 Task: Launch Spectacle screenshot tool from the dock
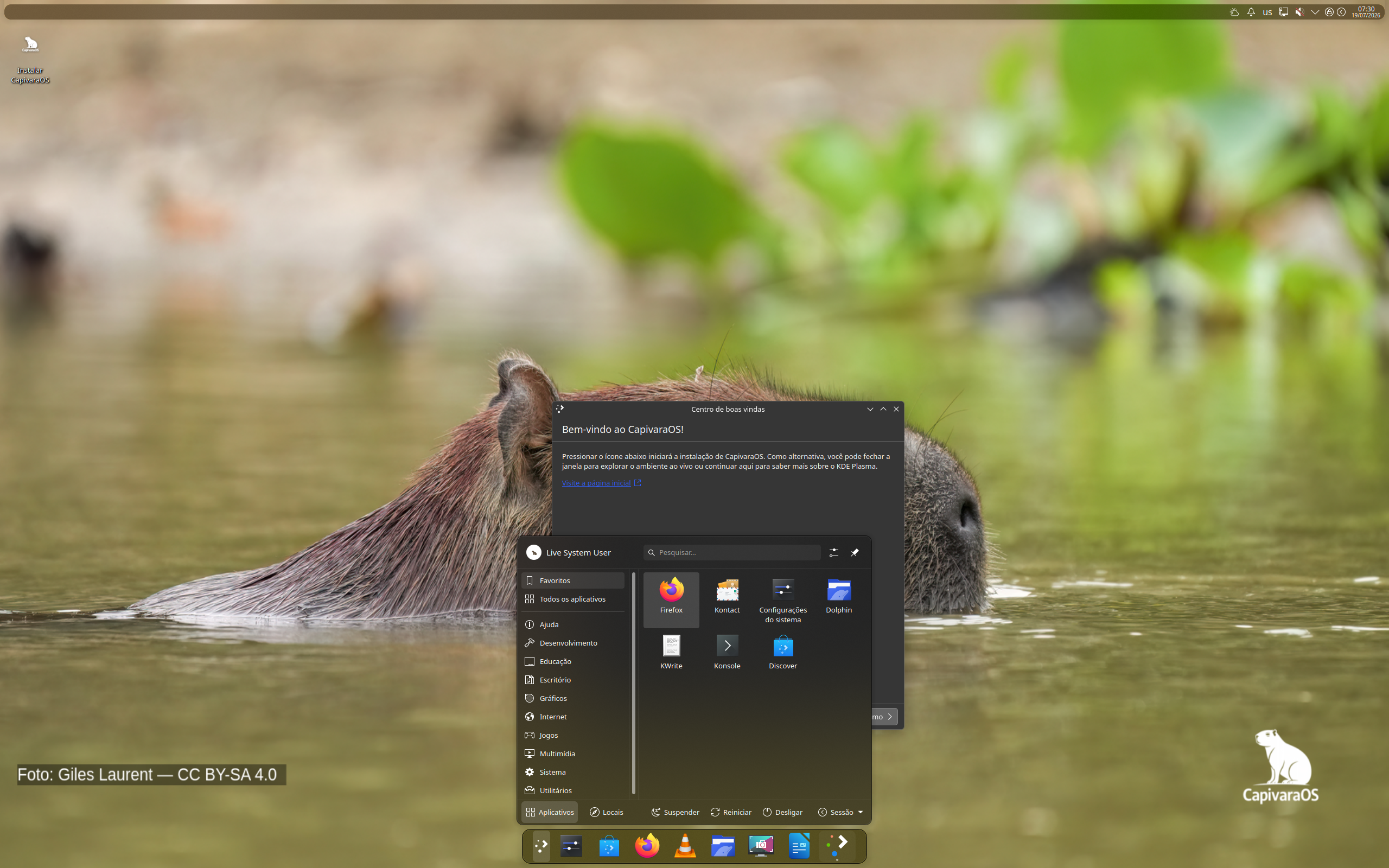pyautogui.click(x=761, y=846)
